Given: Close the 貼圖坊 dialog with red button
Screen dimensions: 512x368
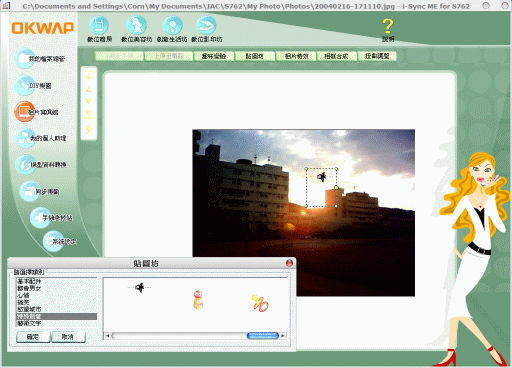Looking at the screenshot, I should pyautogui.click(x=289, y=263).
